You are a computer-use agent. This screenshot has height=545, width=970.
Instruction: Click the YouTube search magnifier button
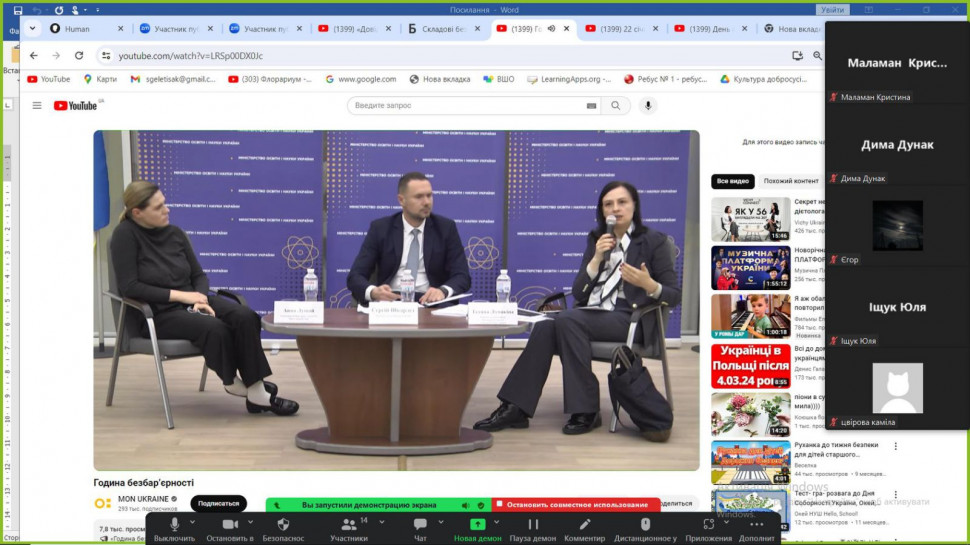pos(616,106)
